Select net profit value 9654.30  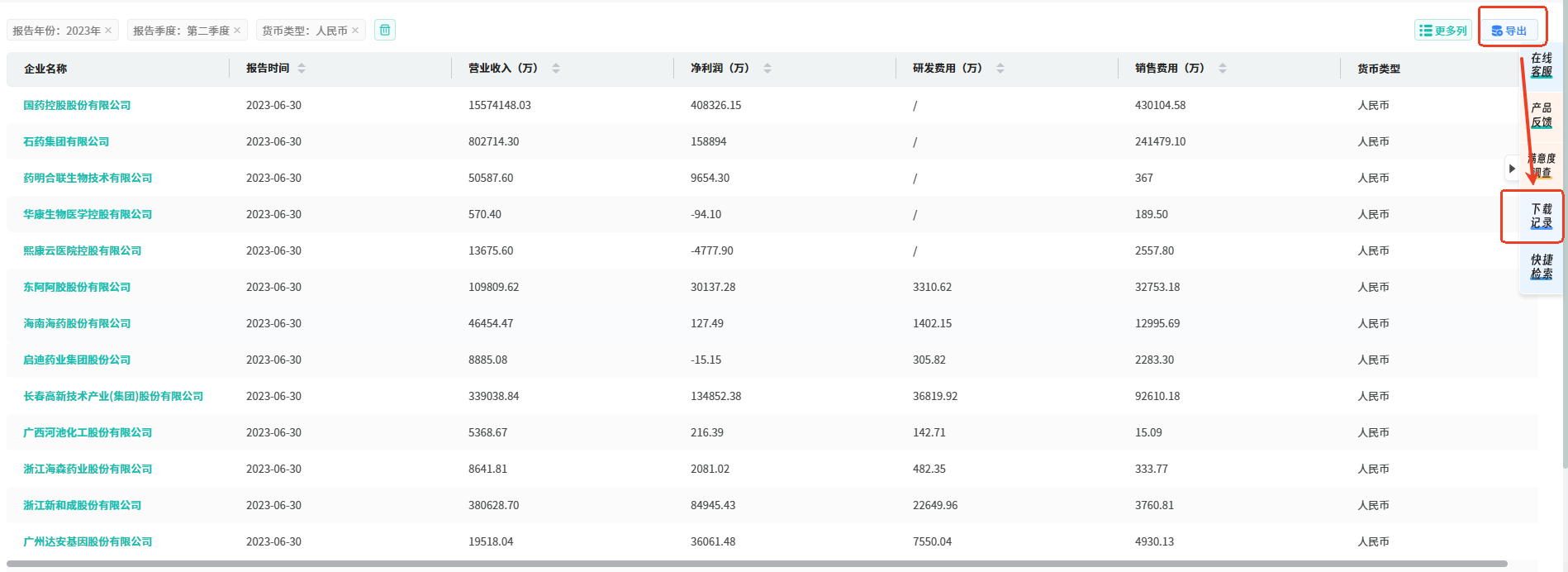tap(710, 178)
